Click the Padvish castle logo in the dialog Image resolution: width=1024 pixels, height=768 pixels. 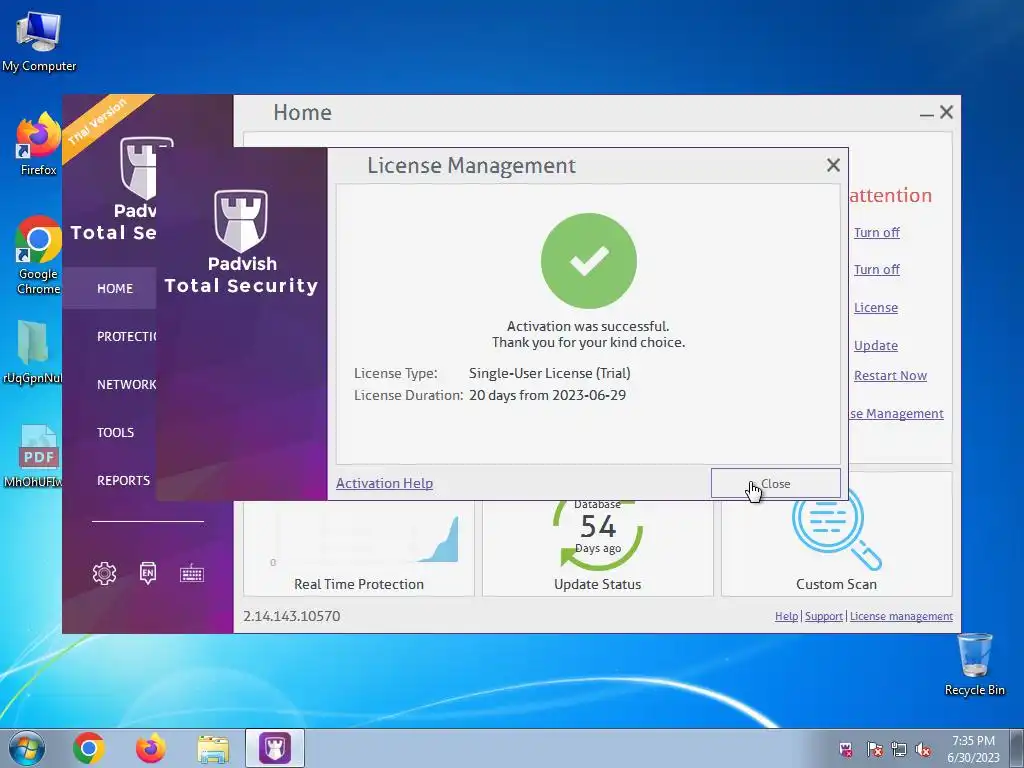pyautogui.click(x=241, y=221)
